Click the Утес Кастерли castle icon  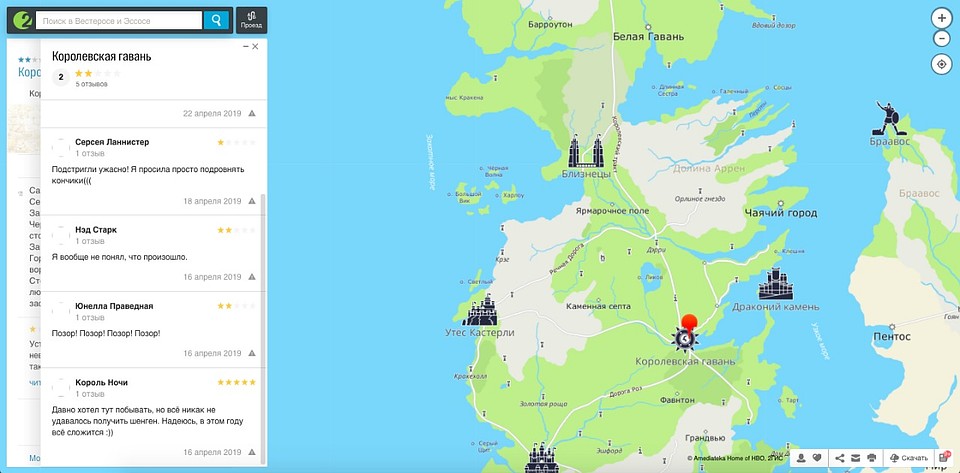(481, 310)
